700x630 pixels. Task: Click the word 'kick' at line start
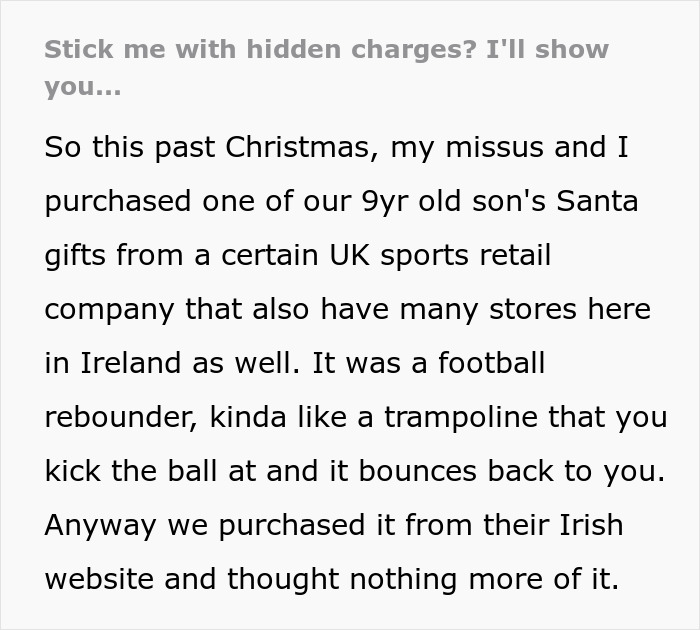pyautogui.click(x=72, y=471)
